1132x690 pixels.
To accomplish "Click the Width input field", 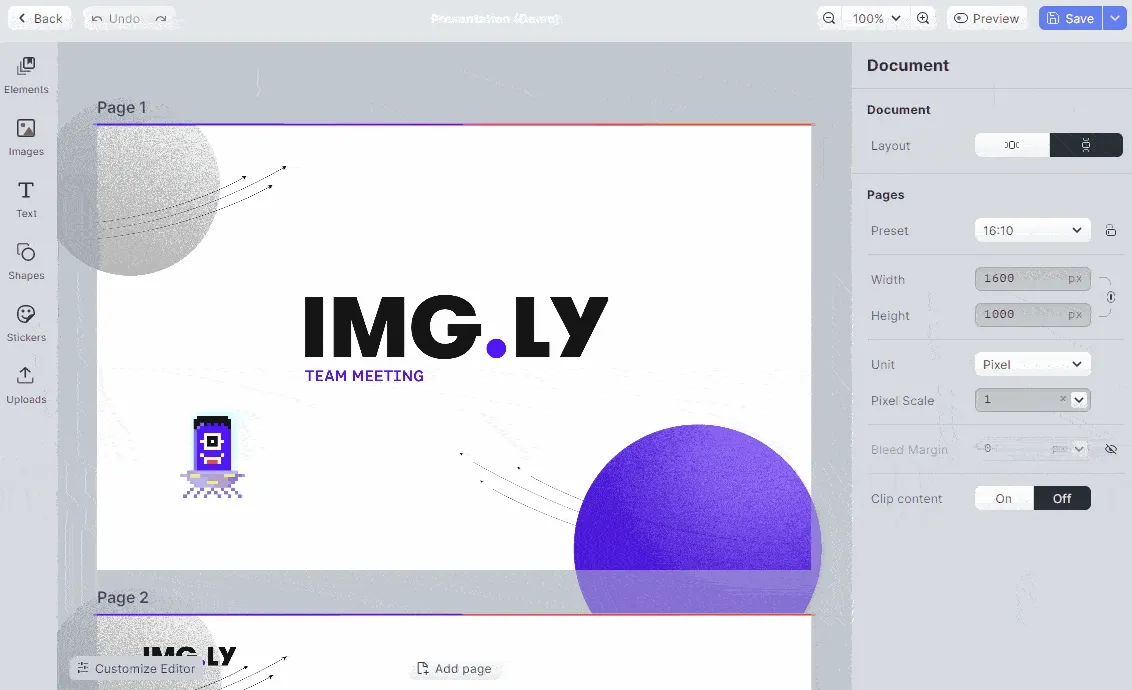I will point(1032,279).
